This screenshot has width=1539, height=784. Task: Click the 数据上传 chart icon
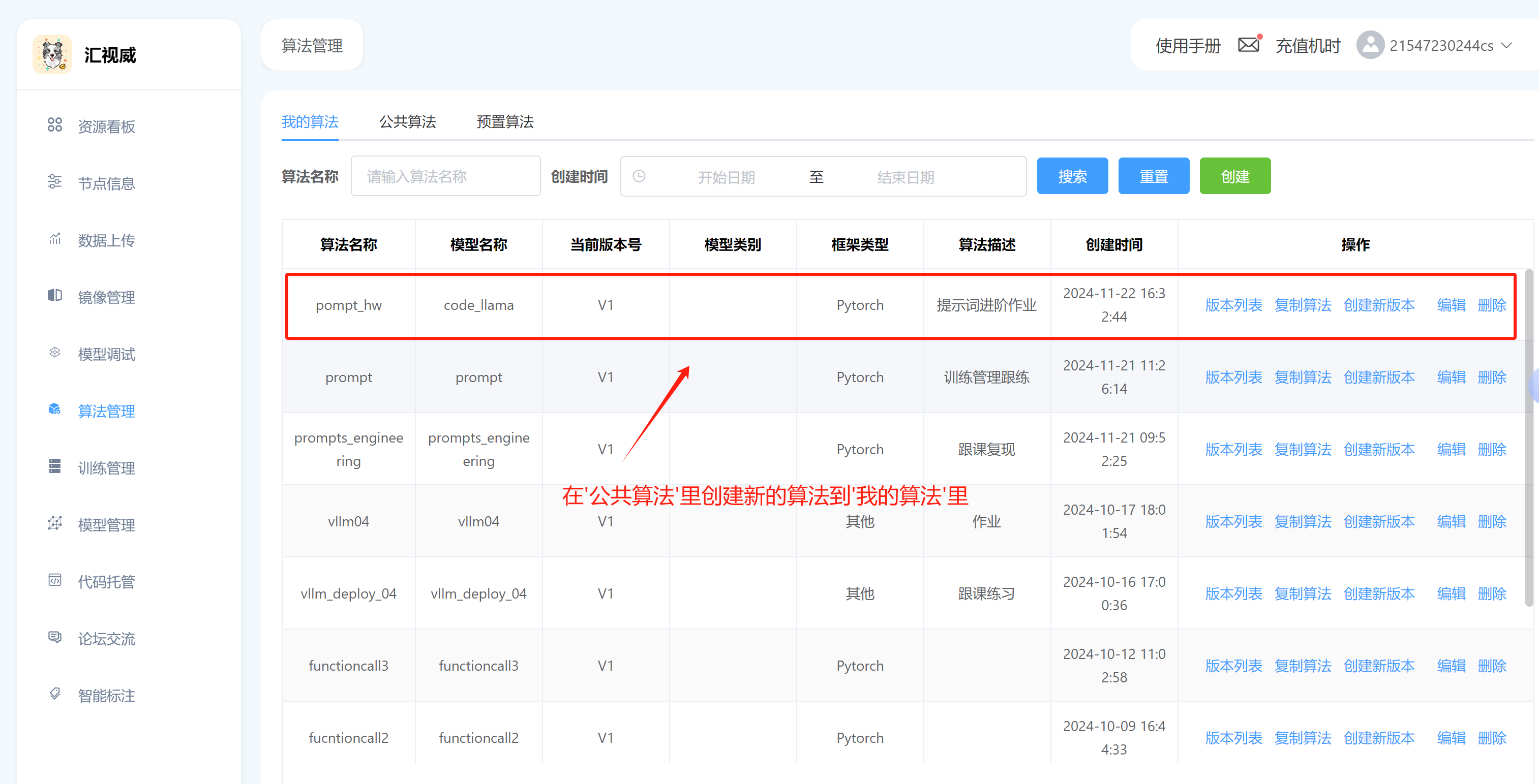pos(54,239)
